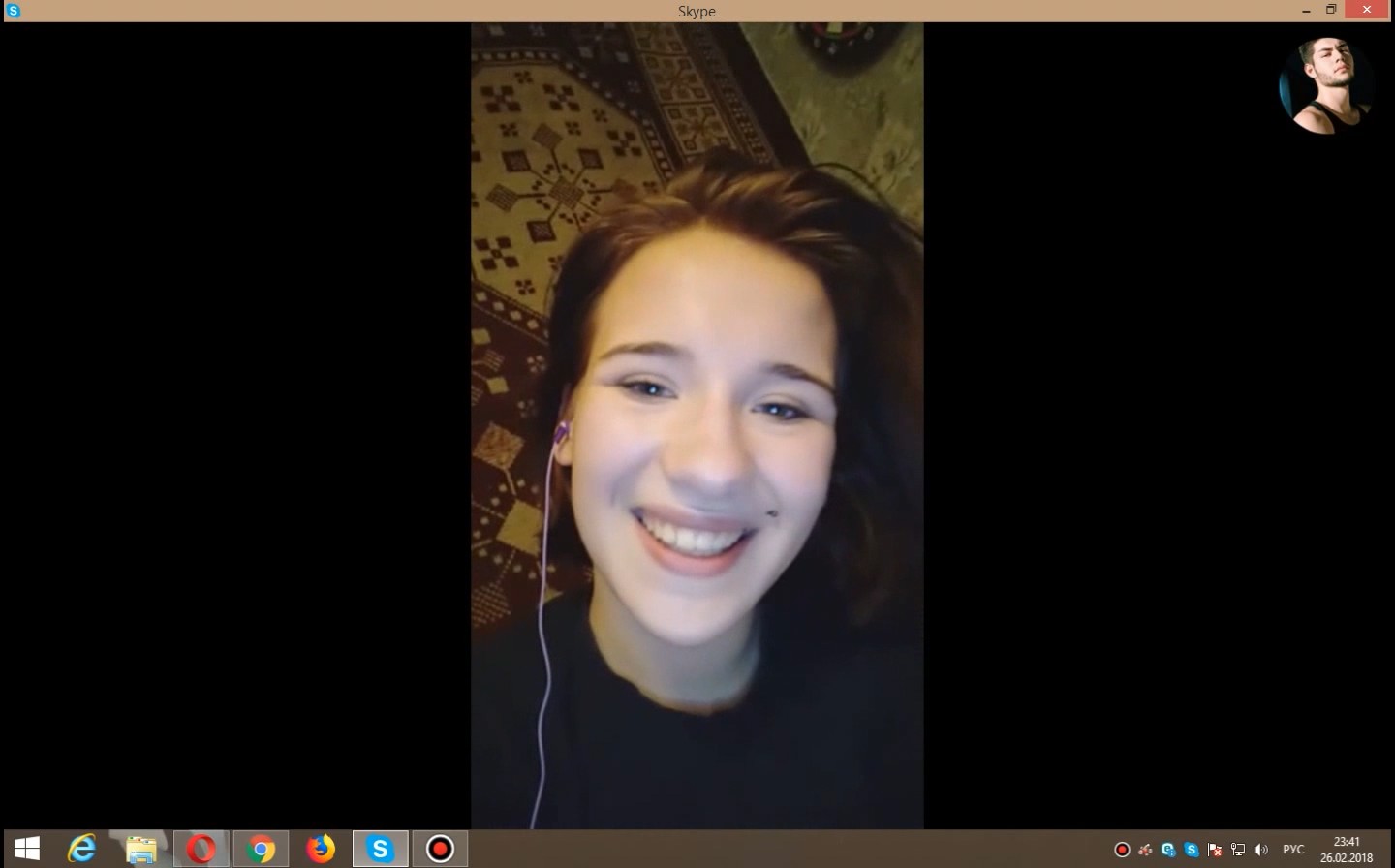Open the network connection tray icon
The height and width of the screenshot is (868, 1395).
point(1238,850)
